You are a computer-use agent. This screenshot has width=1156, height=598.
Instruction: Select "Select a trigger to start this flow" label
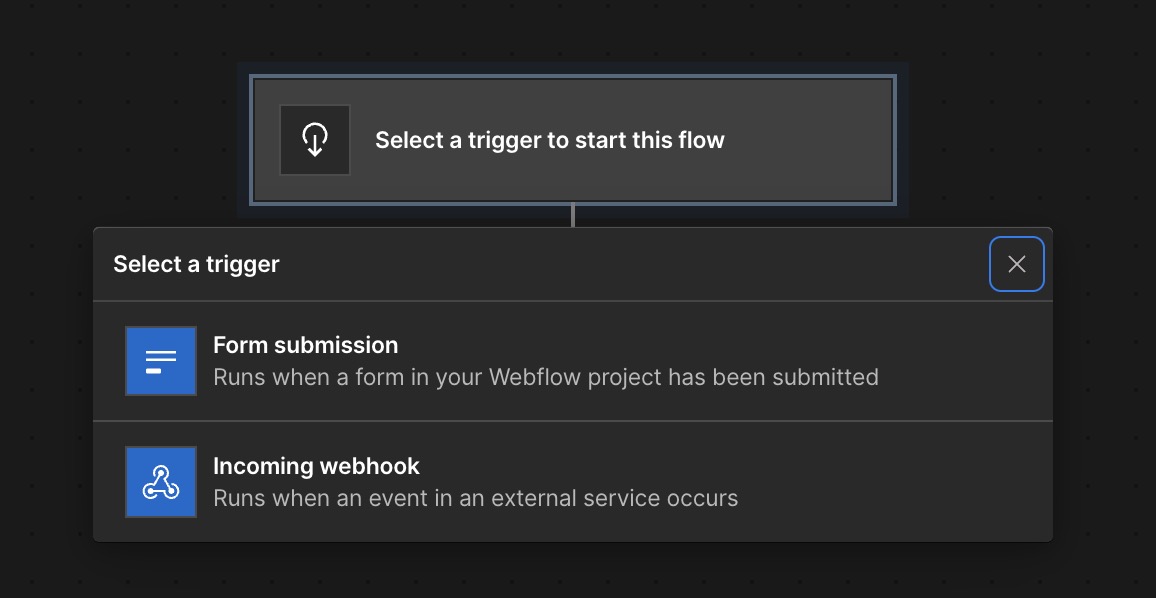(x=549, y=140)
